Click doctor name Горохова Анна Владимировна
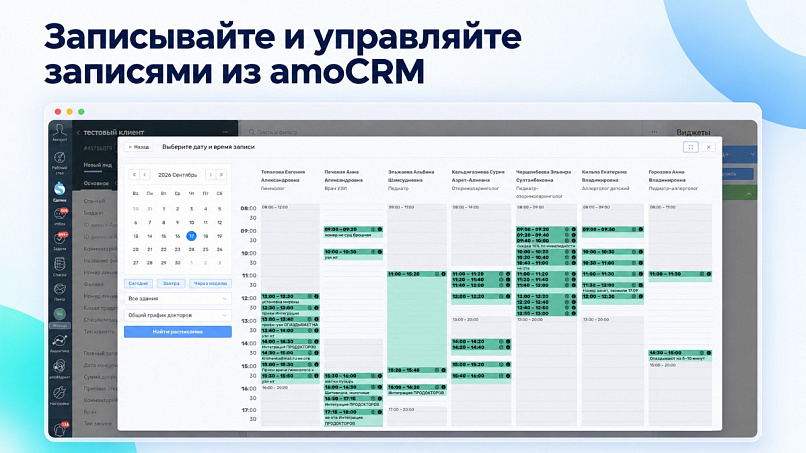Image resolution: width=806 pixels, height=453 pixels. tap(667, 176)
